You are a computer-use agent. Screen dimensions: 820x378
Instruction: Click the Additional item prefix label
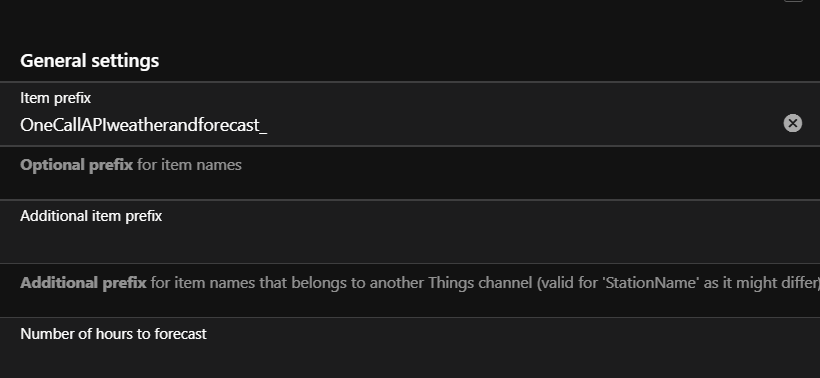pos(91,216)
